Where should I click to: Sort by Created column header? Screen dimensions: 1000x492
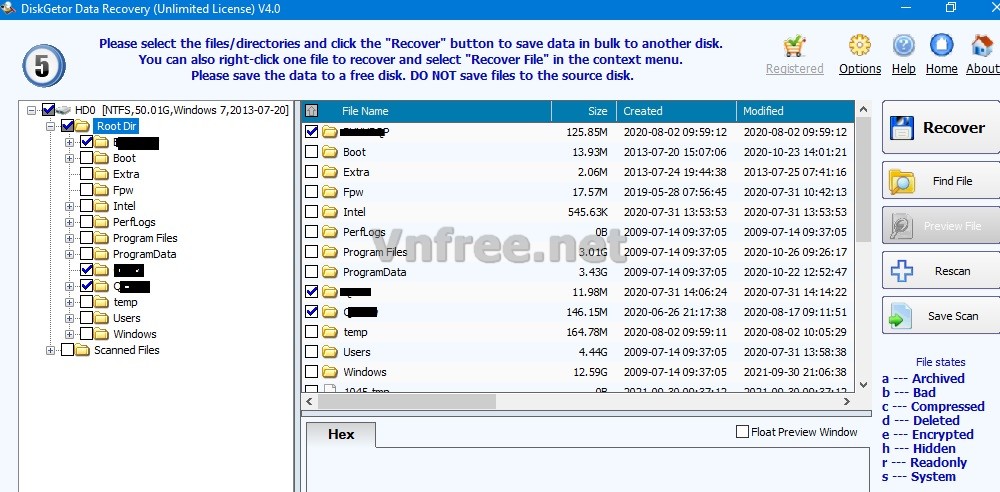pyautogui.click(x=677, y=111)
